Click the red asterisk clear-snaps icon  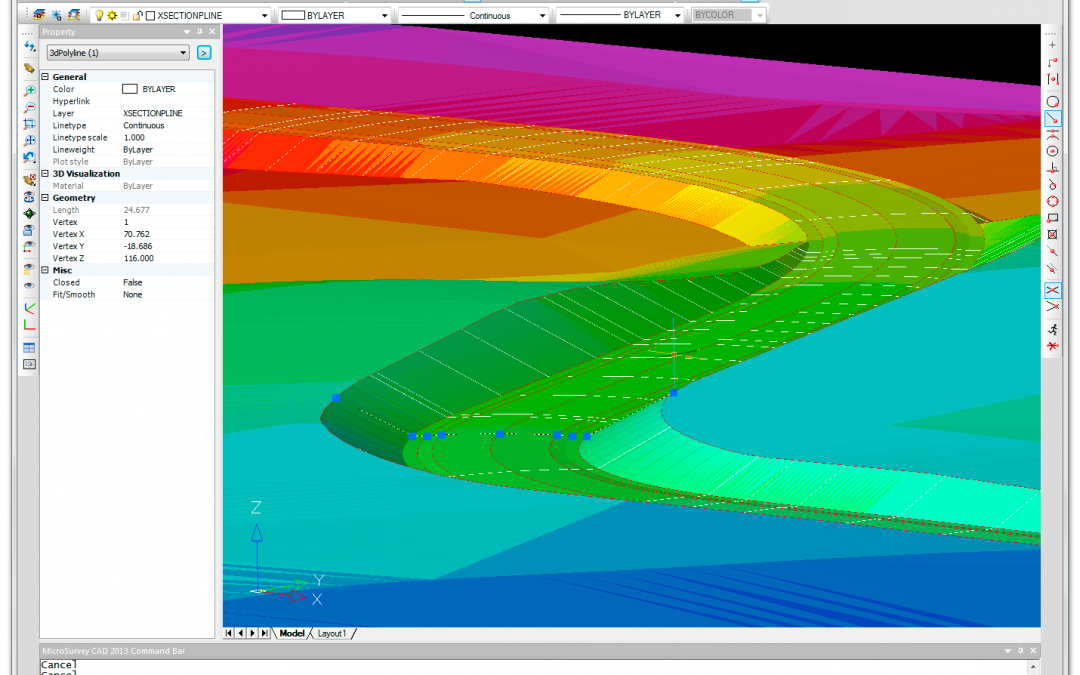coord(1052,346)
